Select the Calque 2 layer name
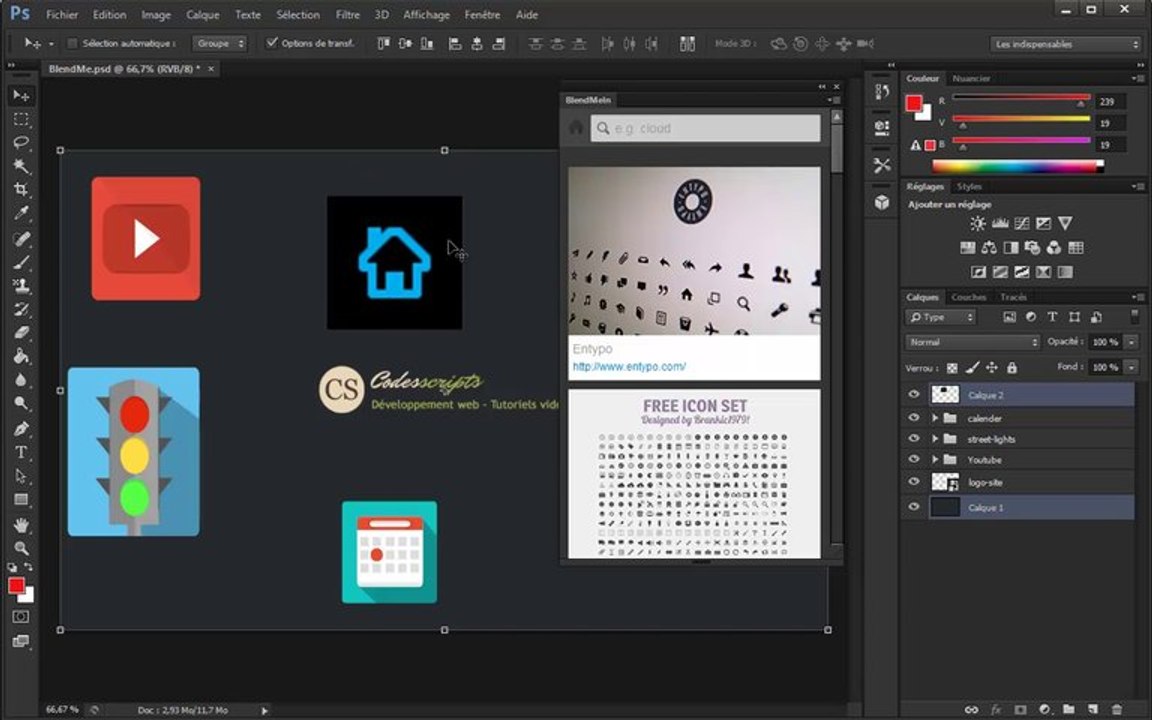The width and height of the screenshot is (1152, 720). pyautogui.click(x=985, y=395)
